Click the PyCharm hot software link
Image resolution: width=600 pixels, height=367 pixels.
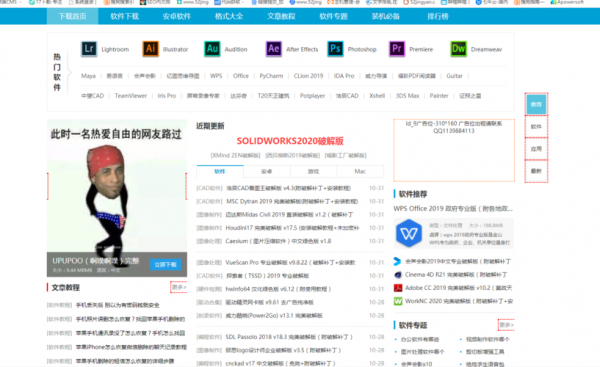tap(271, 76)
